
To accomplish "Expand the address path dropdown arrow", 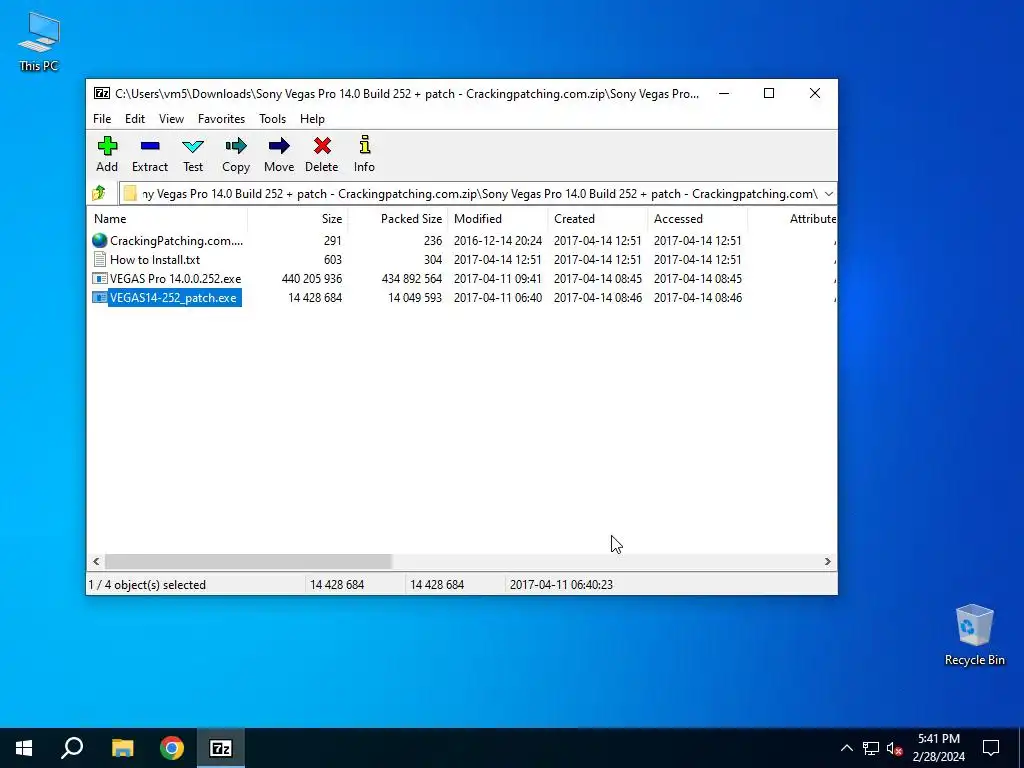I will click(x=829, y=193).
